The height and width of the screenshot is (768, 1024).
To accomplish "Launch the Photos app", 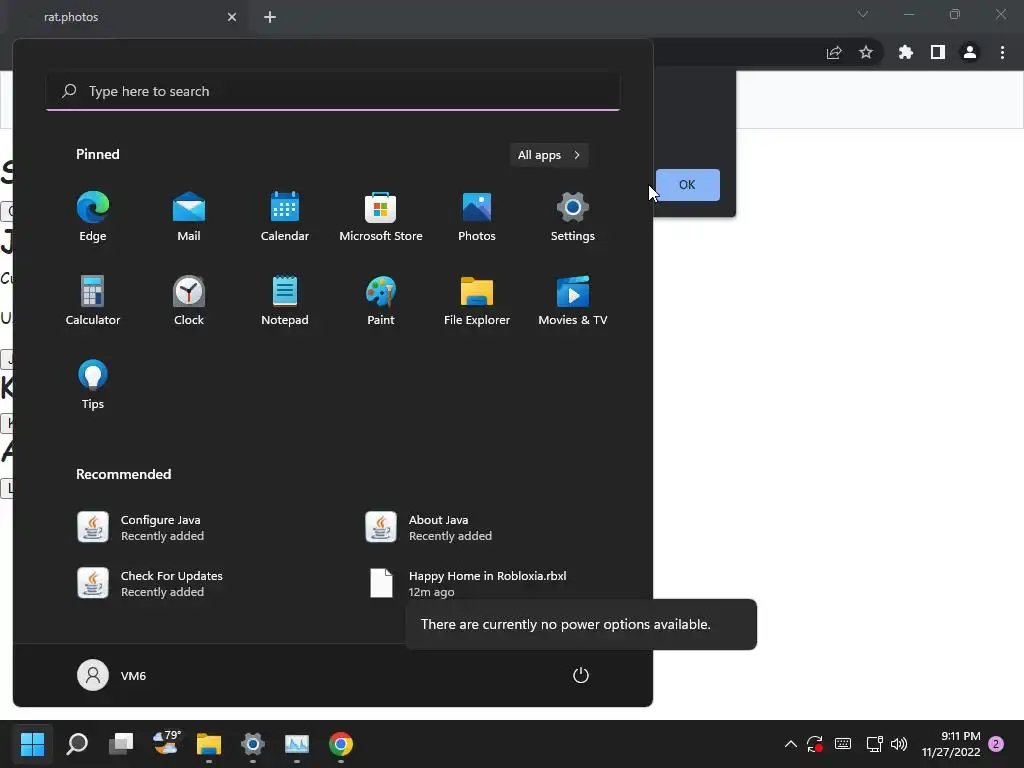I will (x=477, y=217).
